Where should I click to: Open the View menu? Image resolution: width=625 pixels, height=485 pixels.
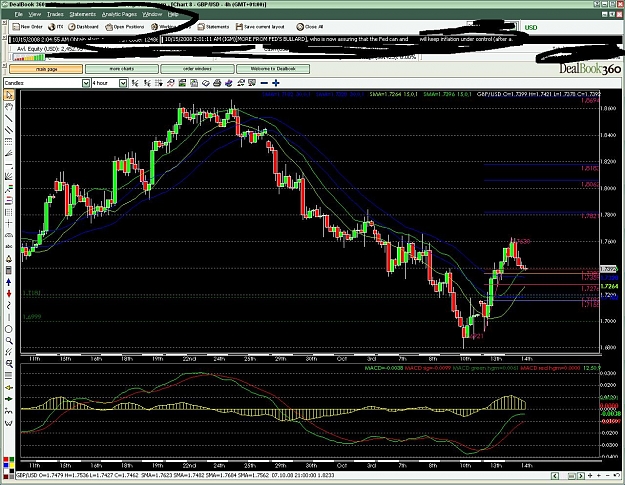pos(35,14)
